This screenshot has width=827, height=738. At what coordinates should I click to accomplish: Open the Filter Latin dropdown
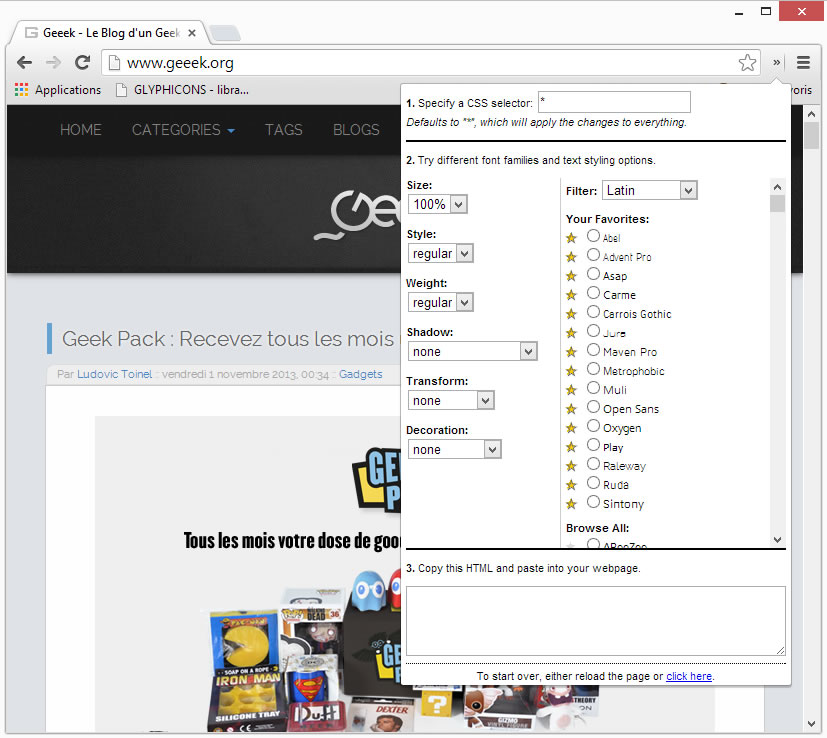coord(650,190)
